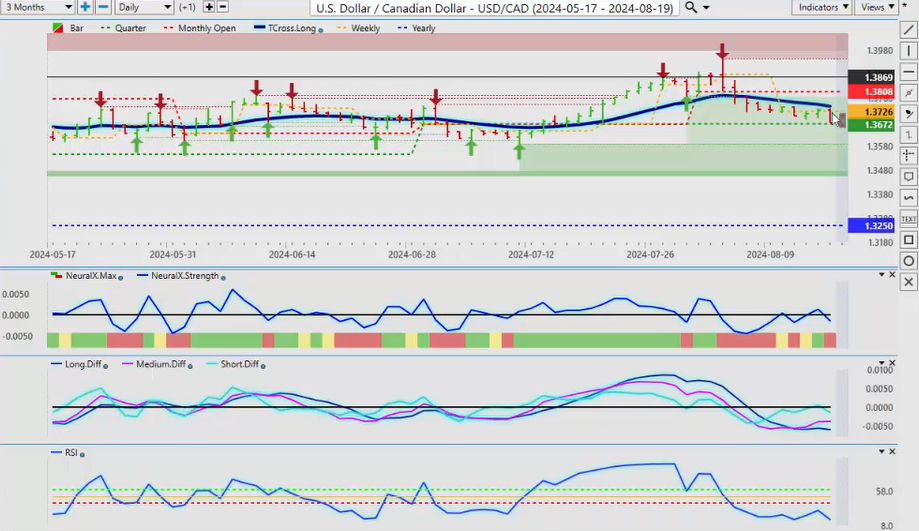Select the vertical line drawing tool
919x531 pixels.
[908, 51]
